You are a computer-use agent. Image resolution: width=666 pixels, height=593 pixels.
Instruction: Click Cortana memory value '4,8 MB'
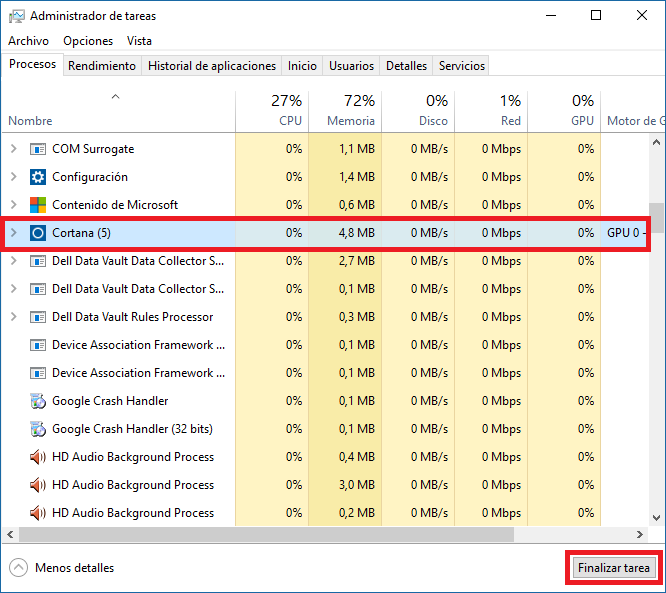tap(357, 233)
